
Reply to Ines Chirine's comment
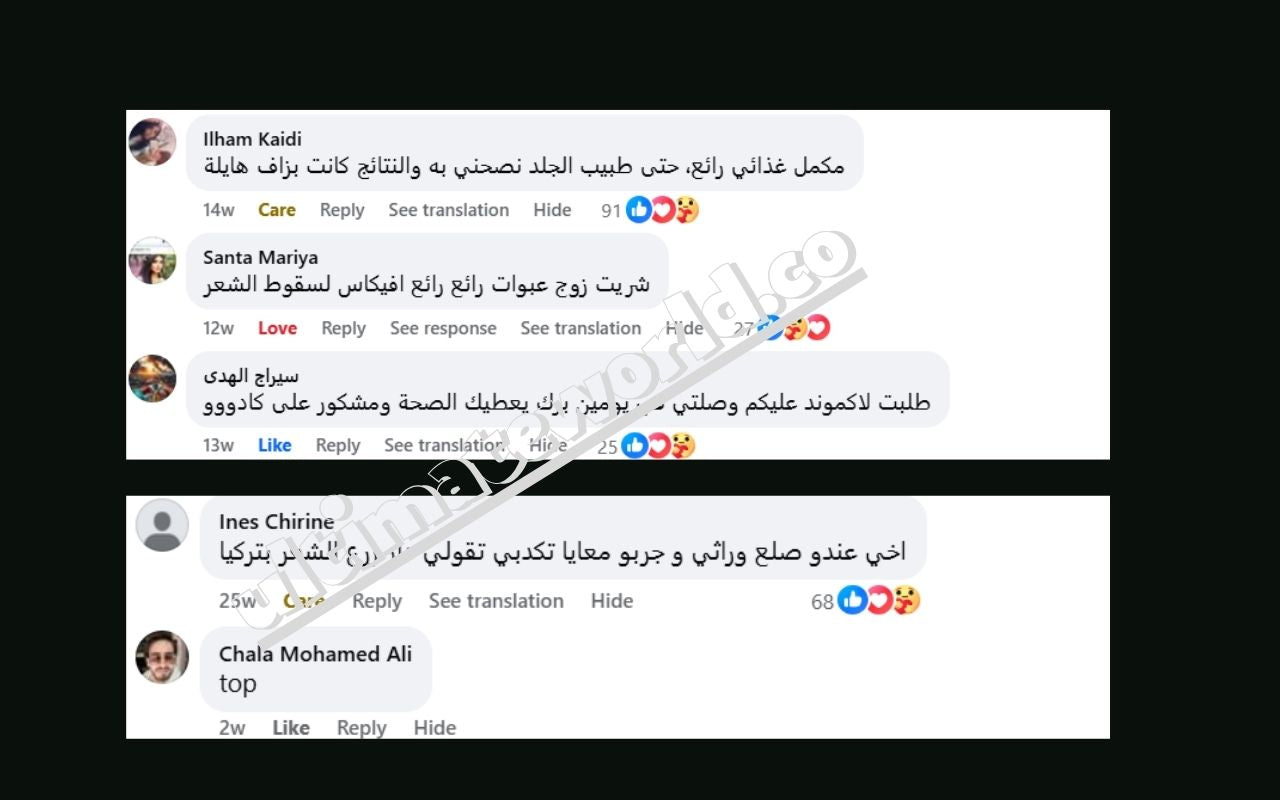click(377, 601)
